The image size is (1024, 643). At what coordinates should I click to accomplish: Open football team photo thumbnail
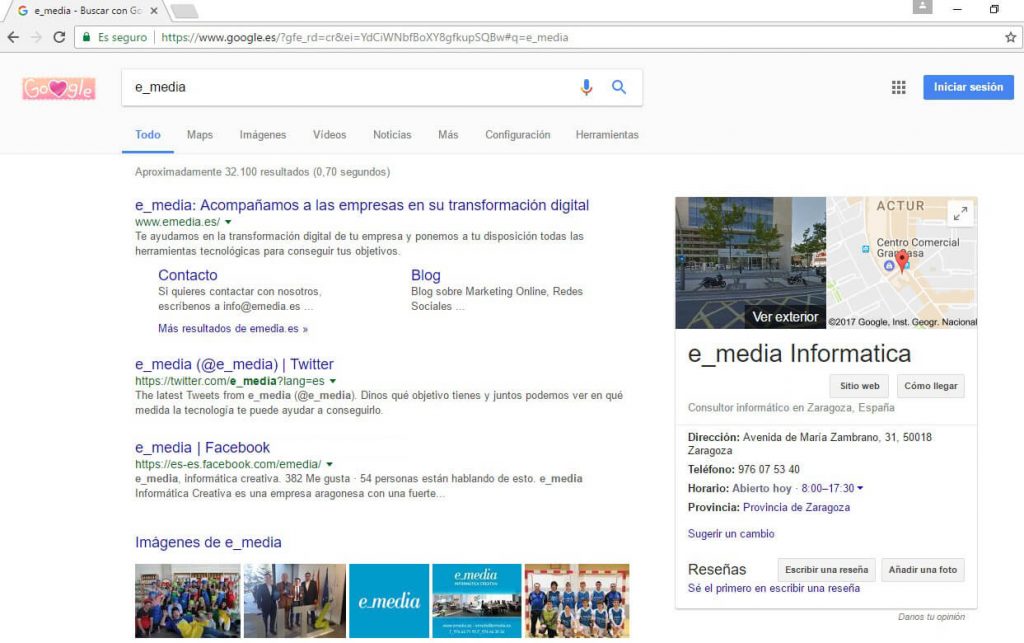pos(577,601)
